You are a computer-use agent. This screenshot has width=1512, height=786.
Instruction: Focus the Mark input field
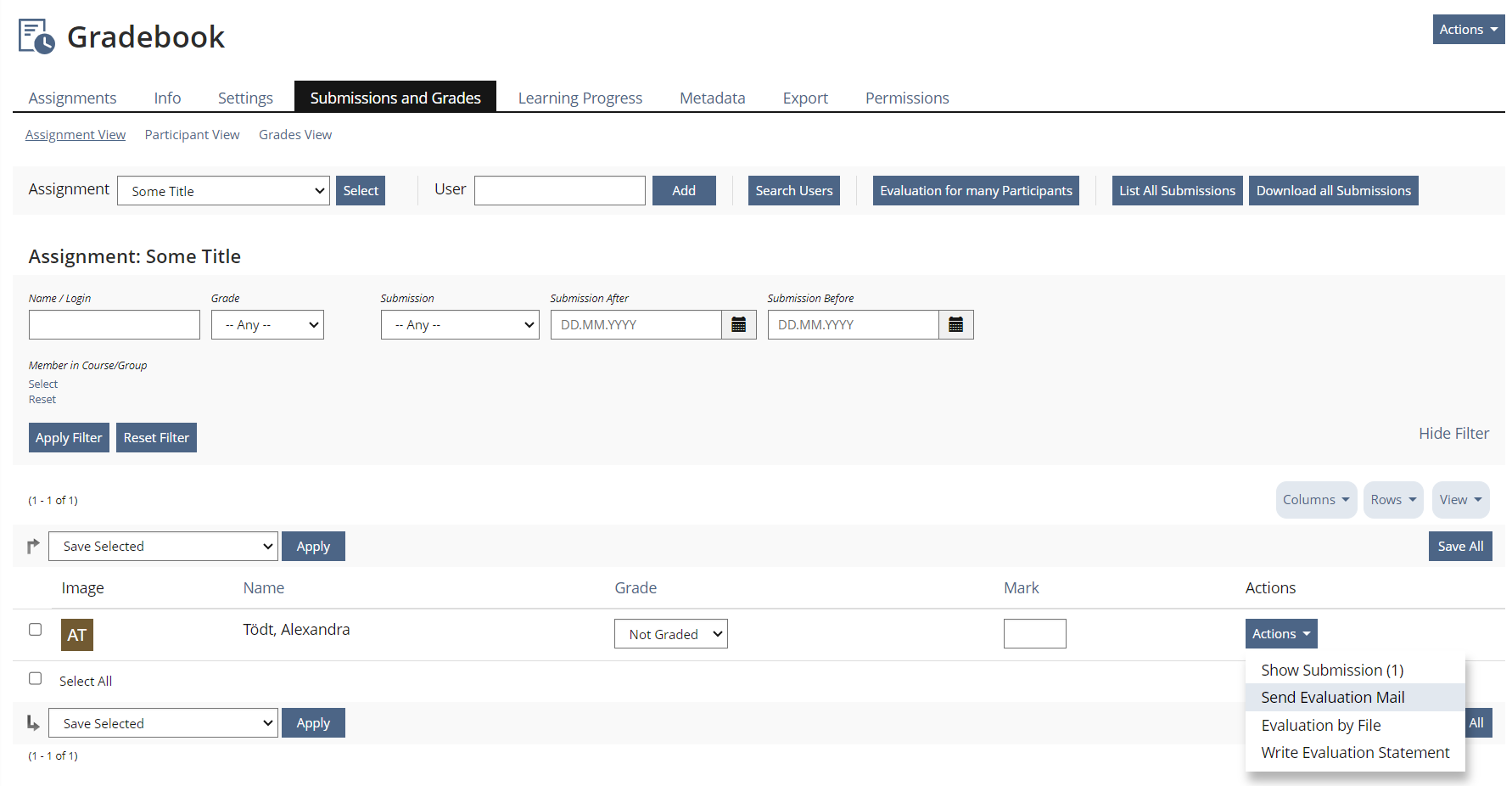tap(1034, 634)
